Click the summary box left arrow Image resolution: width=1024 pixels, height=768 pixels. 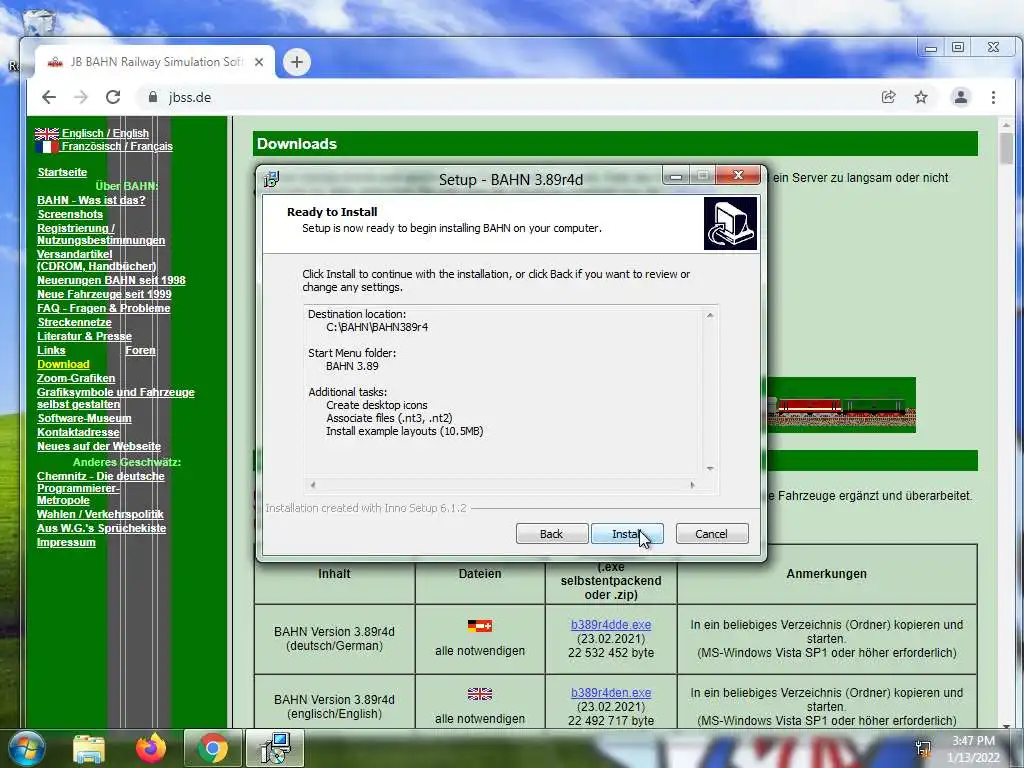tap(313, 485)
